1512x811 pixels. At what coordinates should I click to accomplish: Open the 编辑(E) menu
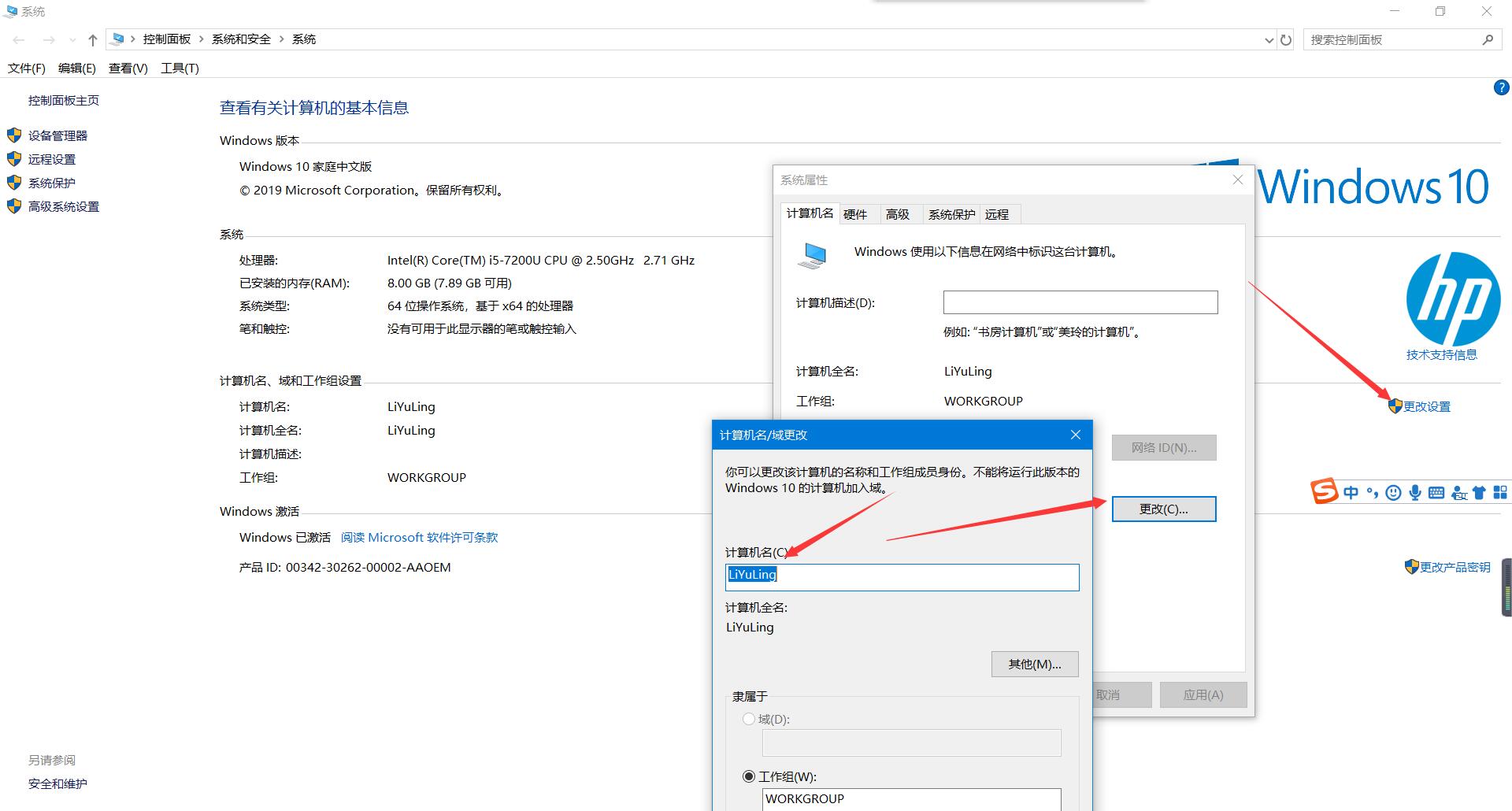[77, 69]
